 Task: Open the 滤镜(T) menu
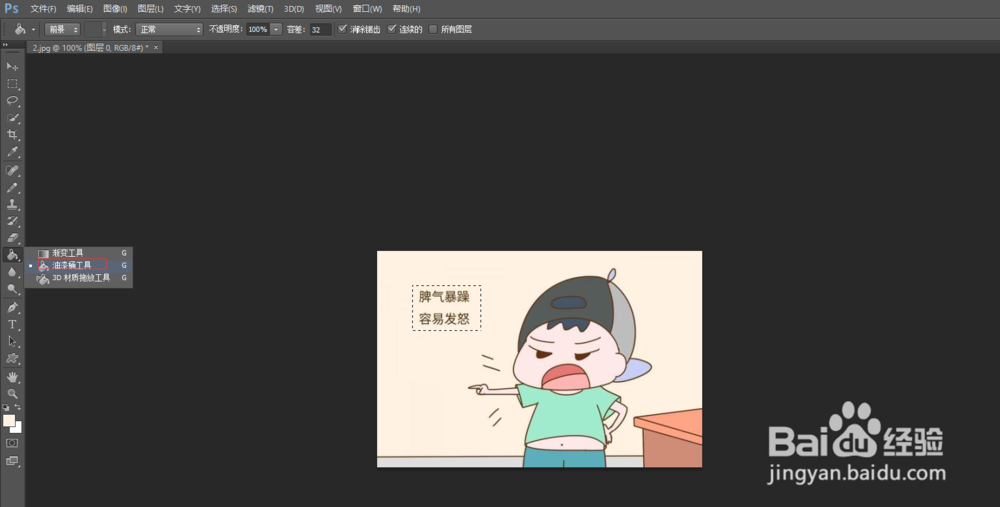pos(260,9)
